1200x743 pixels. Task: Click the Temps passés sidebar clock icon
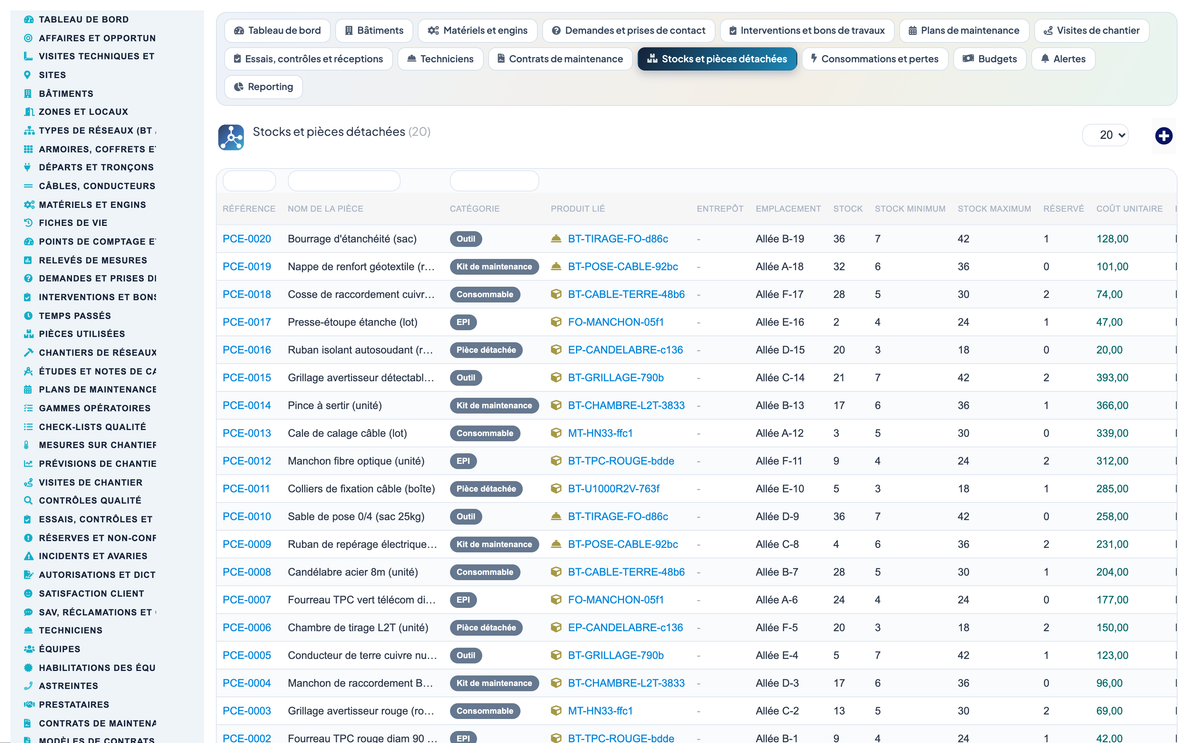tap(28, 315)
